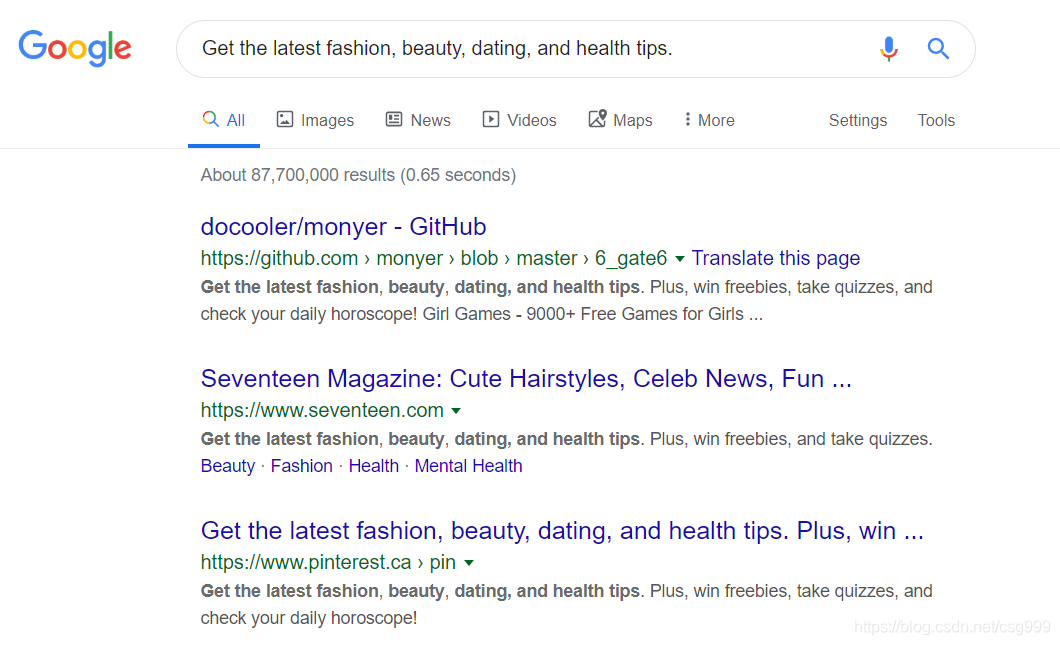Select the All tab label
Viewport: 1060px width, 645px height.
(x=235, y=120)
